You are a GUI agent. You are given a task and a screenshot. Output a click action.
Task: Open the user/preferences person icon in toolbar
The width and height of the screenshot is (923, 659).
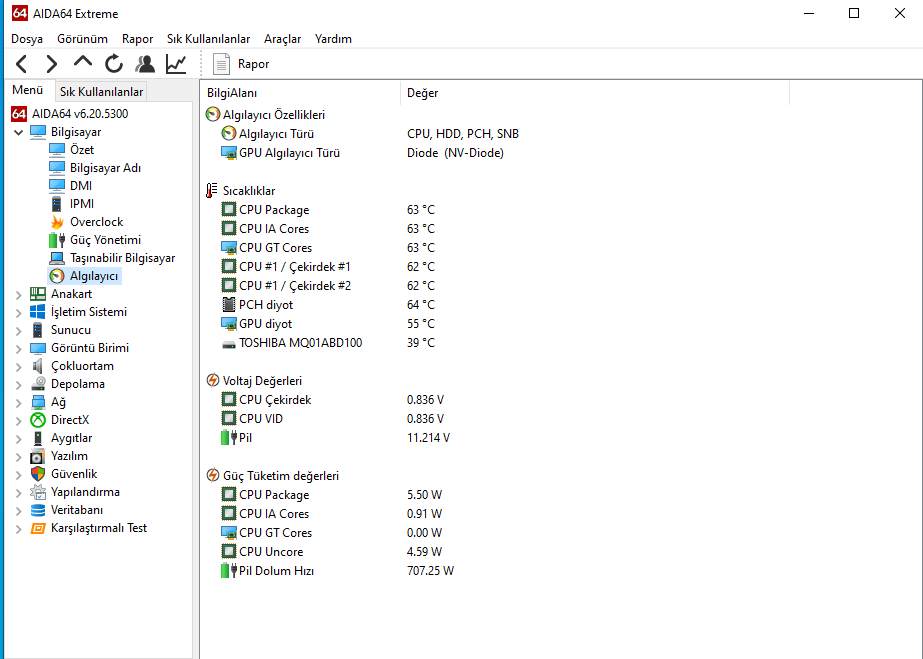(x=145, y=64)
